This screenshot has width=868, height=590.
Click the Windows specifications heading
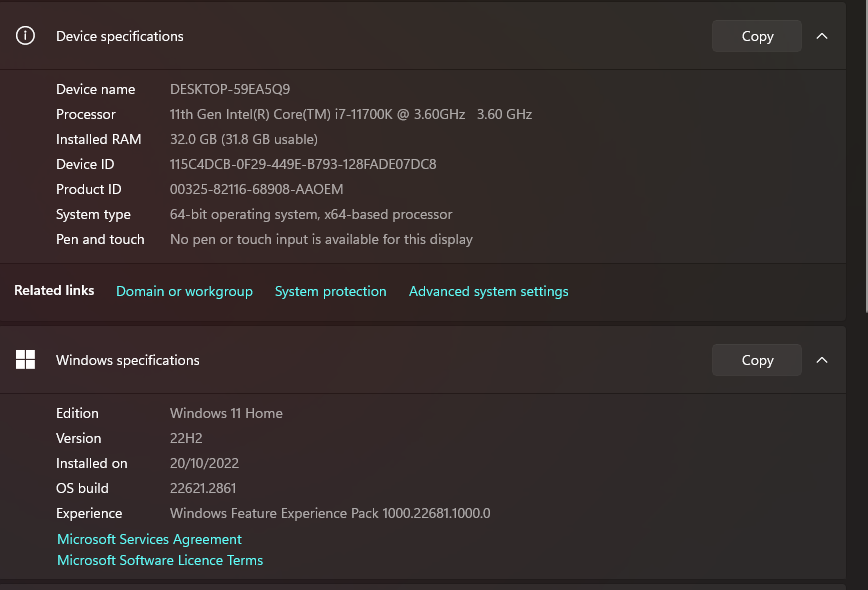coord(128,360)
